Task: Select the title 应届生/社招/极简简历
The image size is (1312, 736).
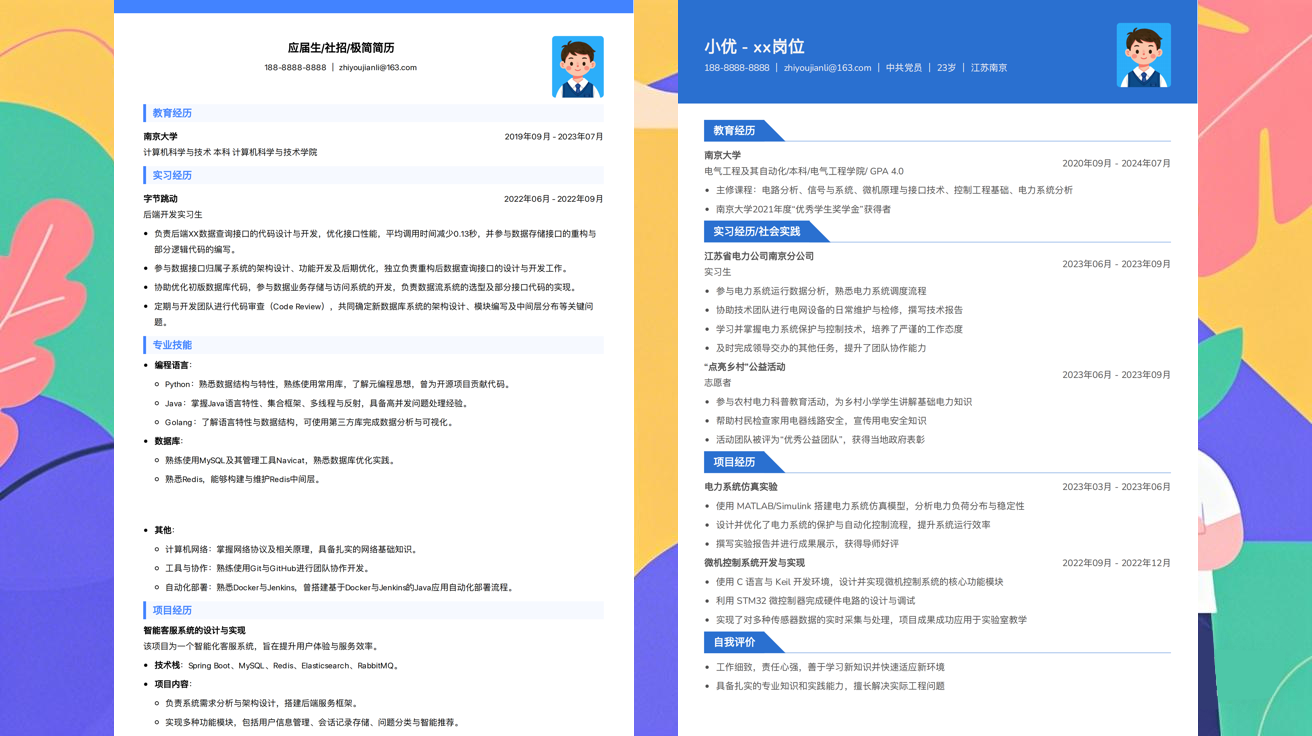Action: click(x=341, y=47)
